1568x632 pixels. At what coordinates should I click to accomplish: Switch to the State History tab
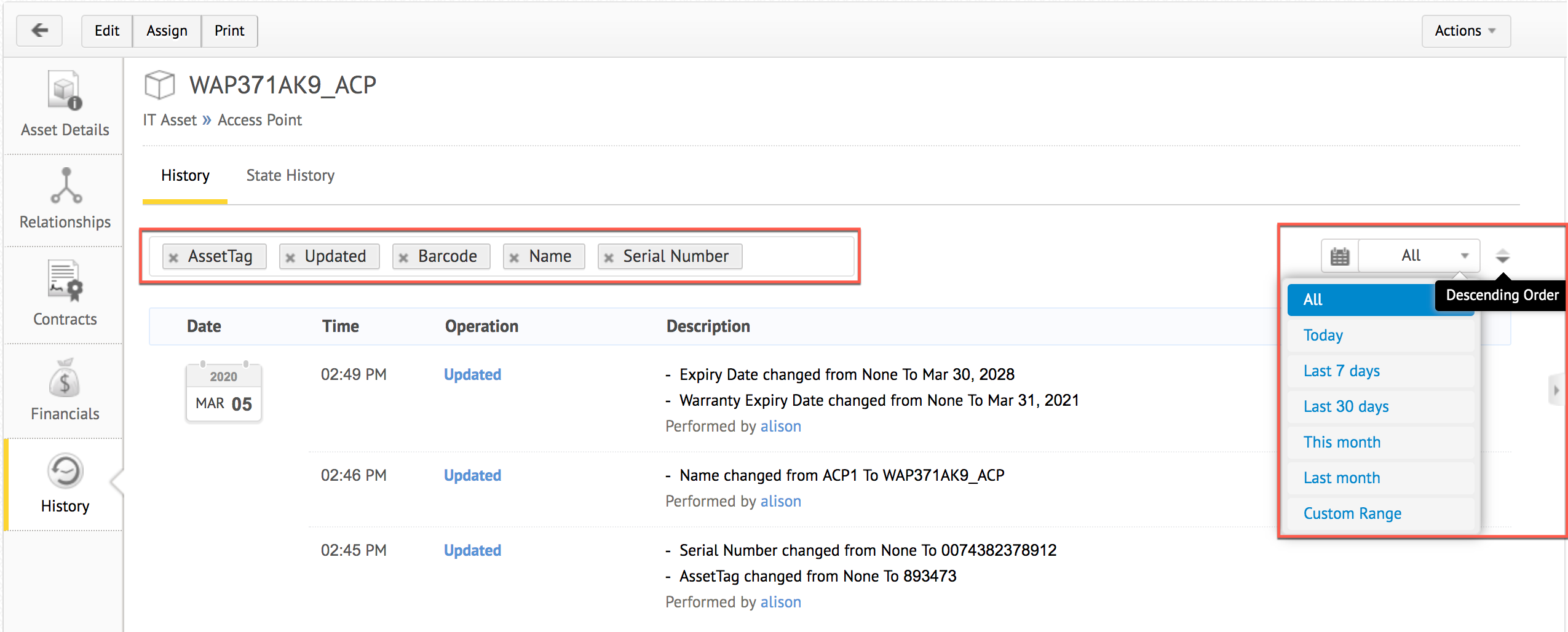tap(290, 176)
